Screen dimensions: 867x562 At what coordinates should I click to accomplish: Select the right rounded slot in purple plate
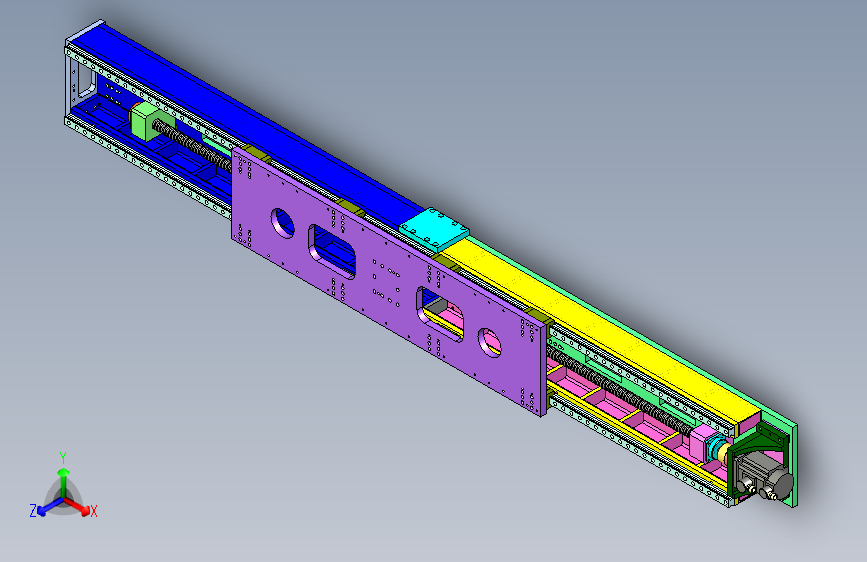(x=441, y=314)
